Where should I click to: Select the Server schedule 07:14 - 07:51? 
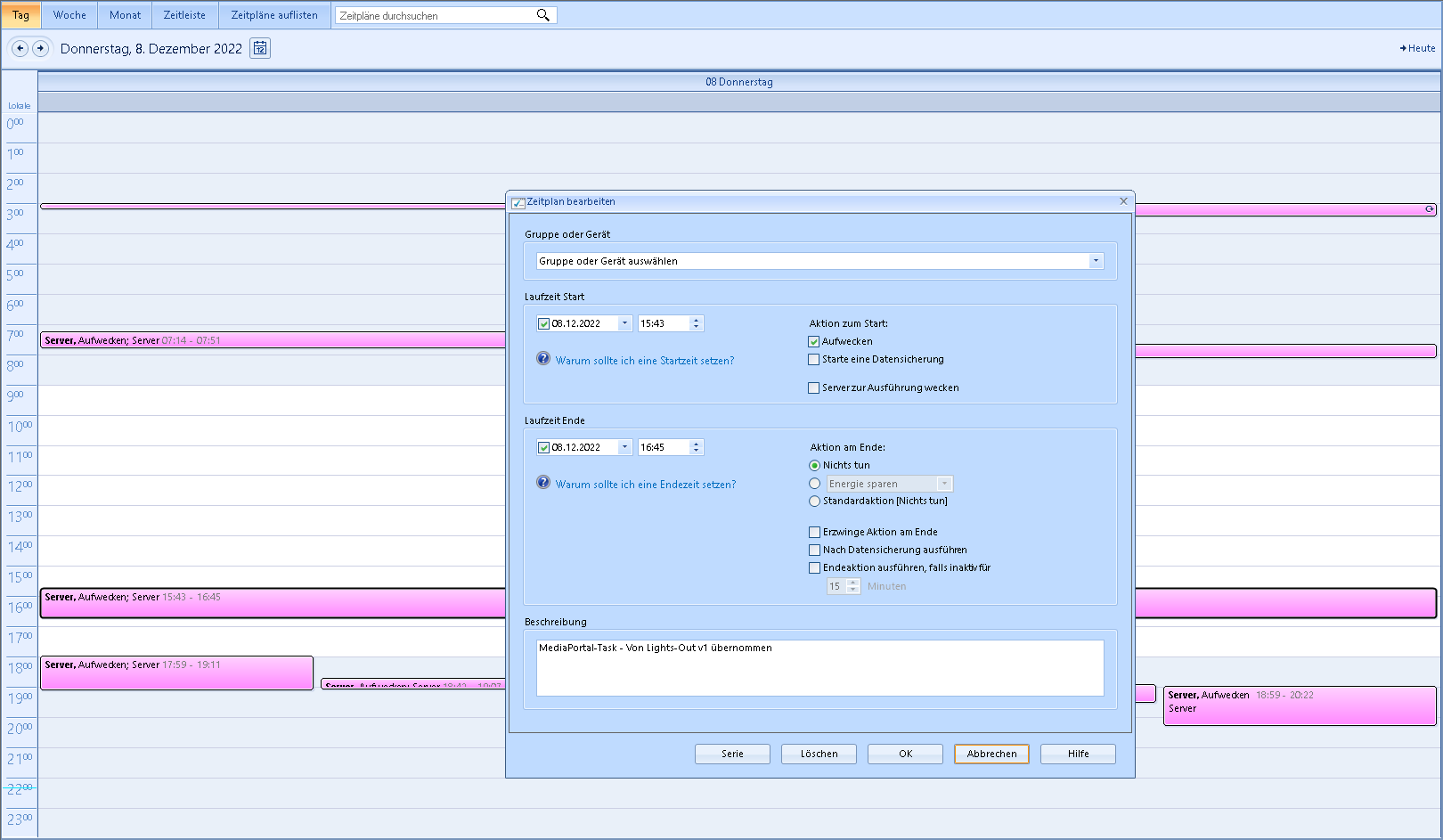coord(273,340)
